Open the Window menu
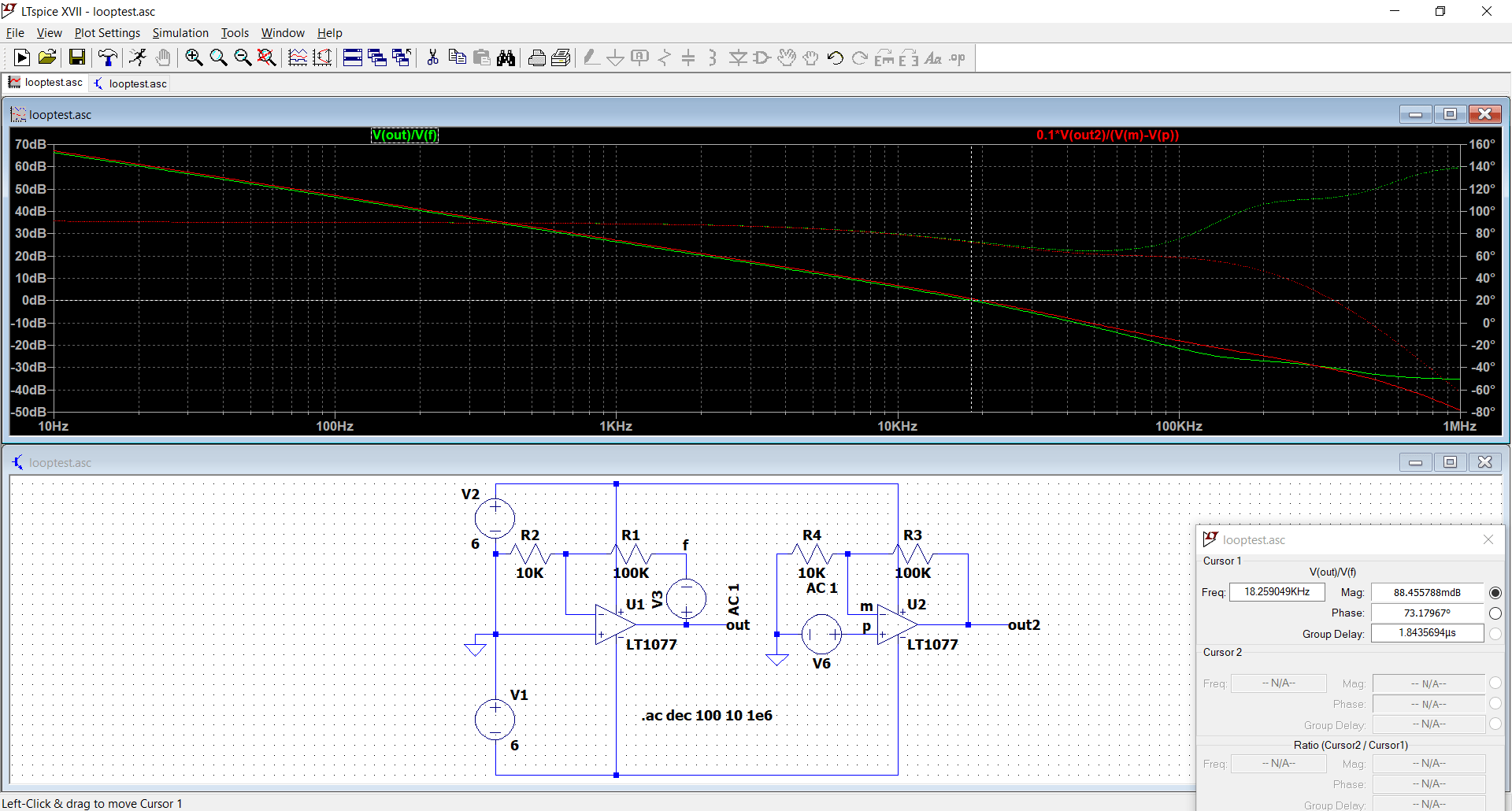Screen dimensions: 1512x811 (x=283, y=32)
